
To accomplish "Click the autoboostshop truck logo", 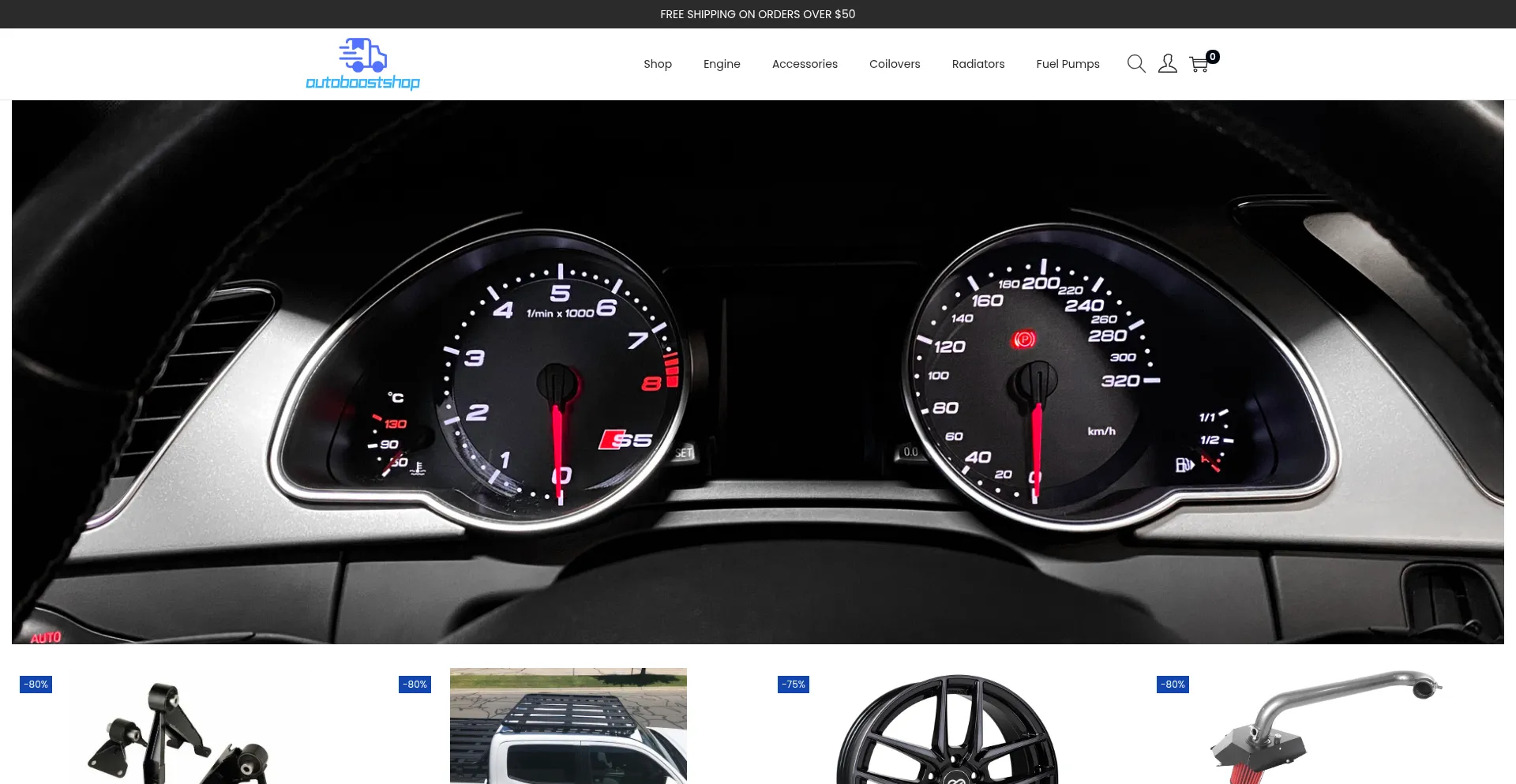I will pos(362,64).
